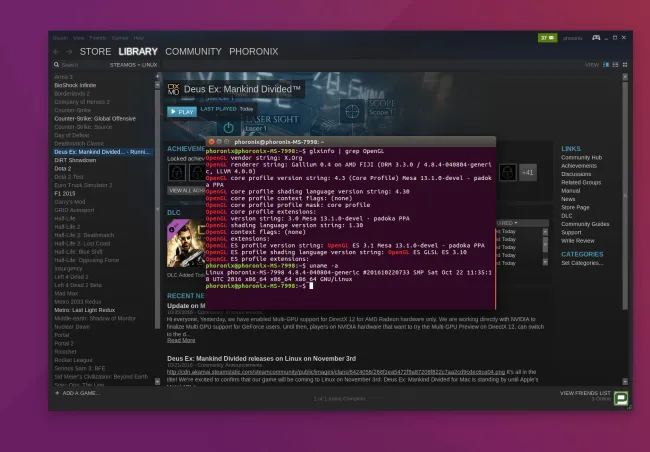
Task: Select BioShock Infinite in the game list
Action: [x=75, y=85]
